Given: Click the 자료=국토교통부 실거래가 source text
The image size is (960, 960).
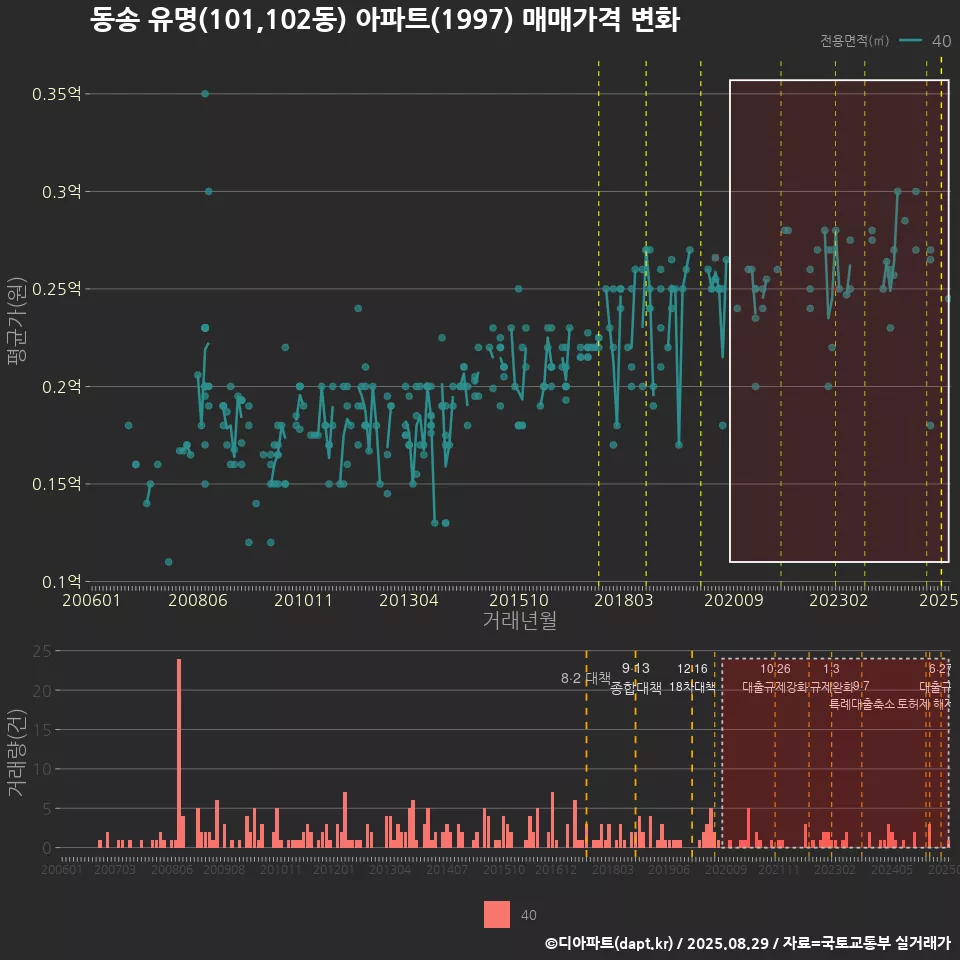Looking at the screenshot, I should pos(867,943).
